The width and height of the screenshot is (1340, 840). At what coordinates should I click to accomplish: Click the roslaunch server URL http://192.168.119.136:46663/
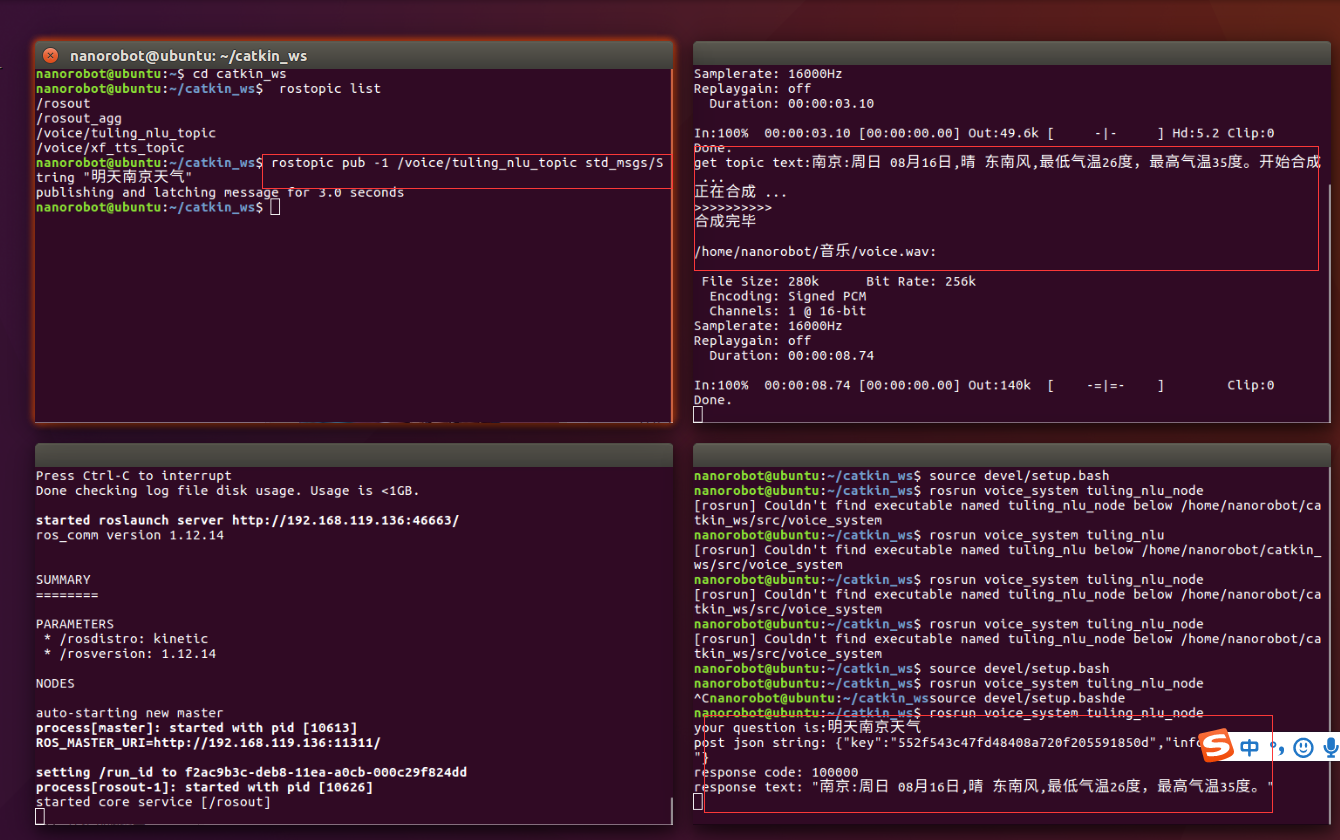[345, 520]
